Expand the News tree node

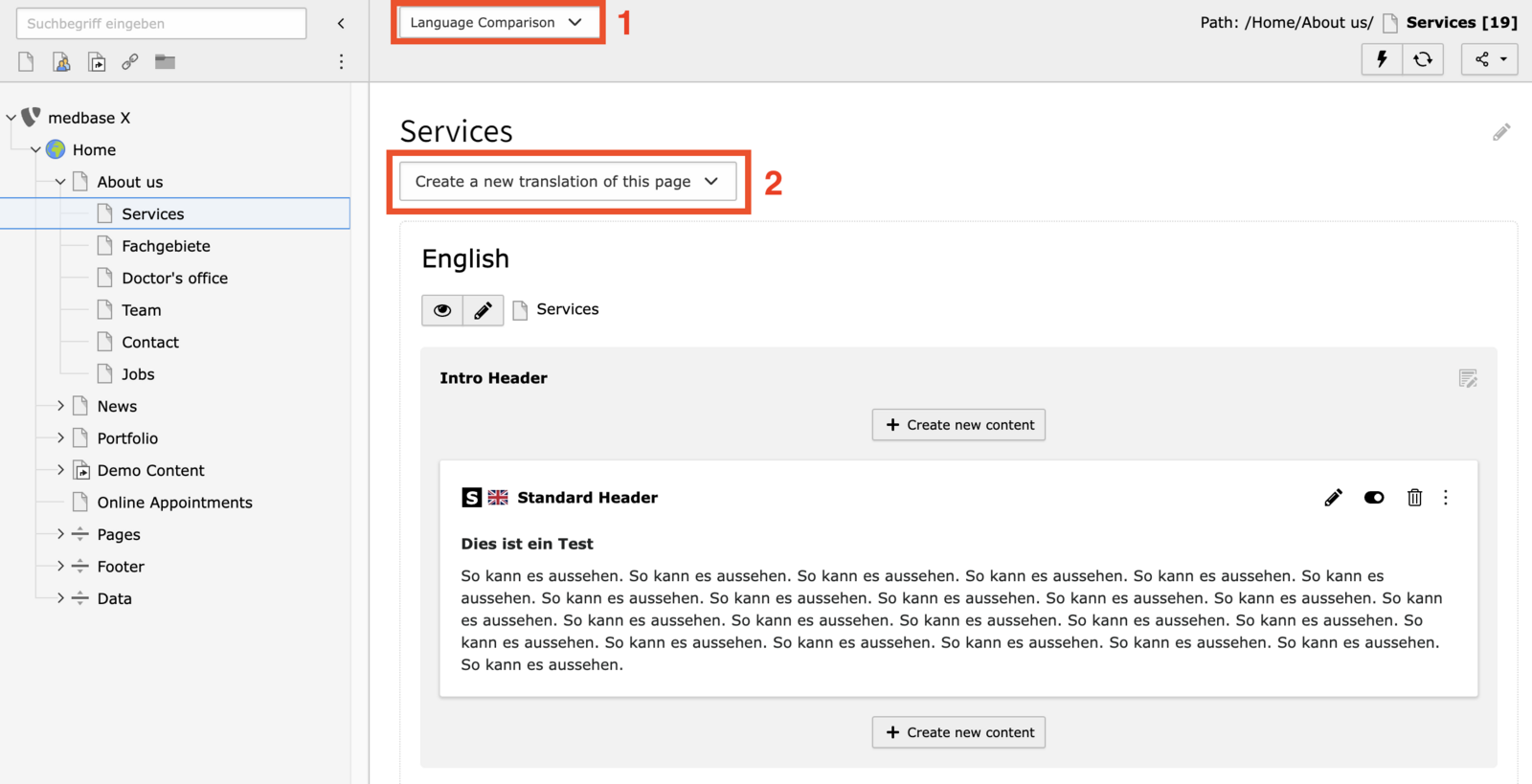[60, 406]
